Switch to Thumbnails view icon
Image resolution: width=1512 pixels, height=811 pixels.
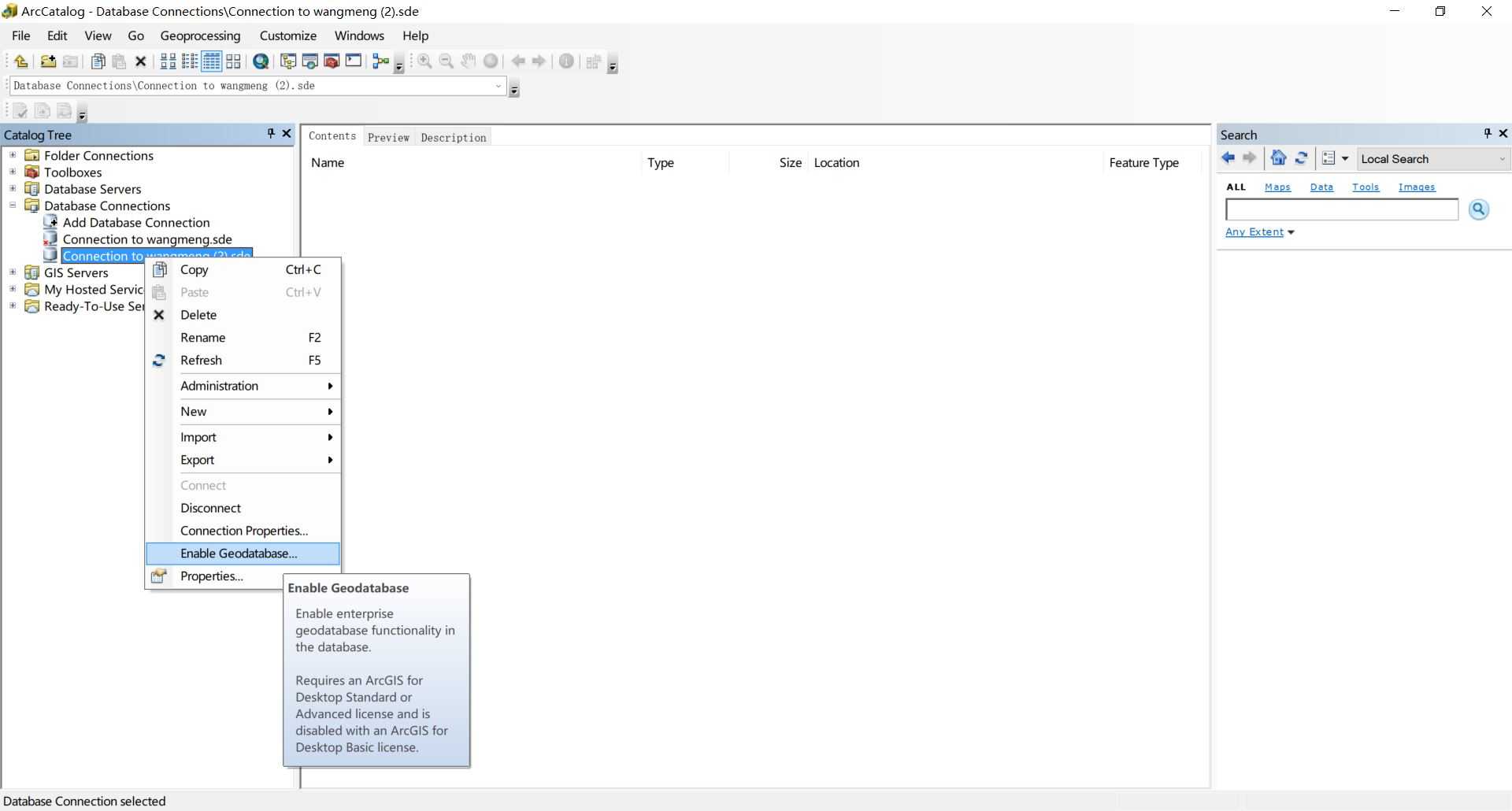[x=233, y=61]
